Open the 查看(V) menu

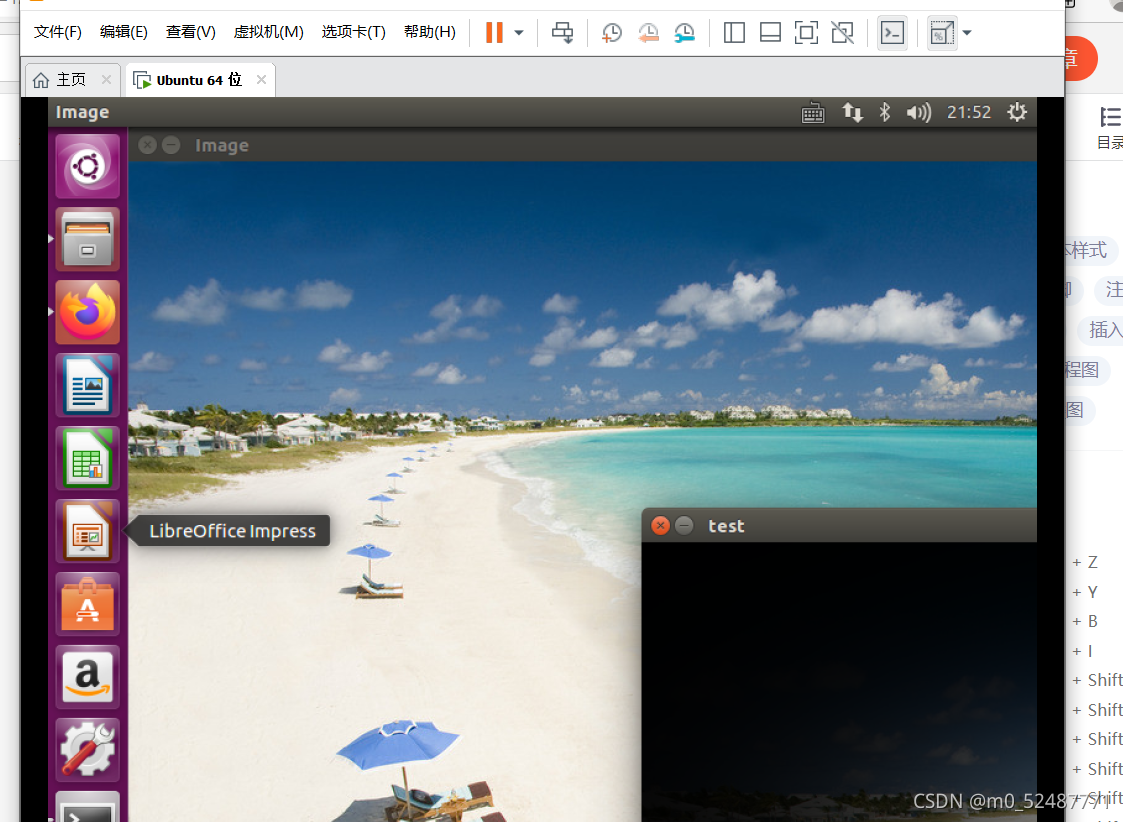[x=191, y=32]
